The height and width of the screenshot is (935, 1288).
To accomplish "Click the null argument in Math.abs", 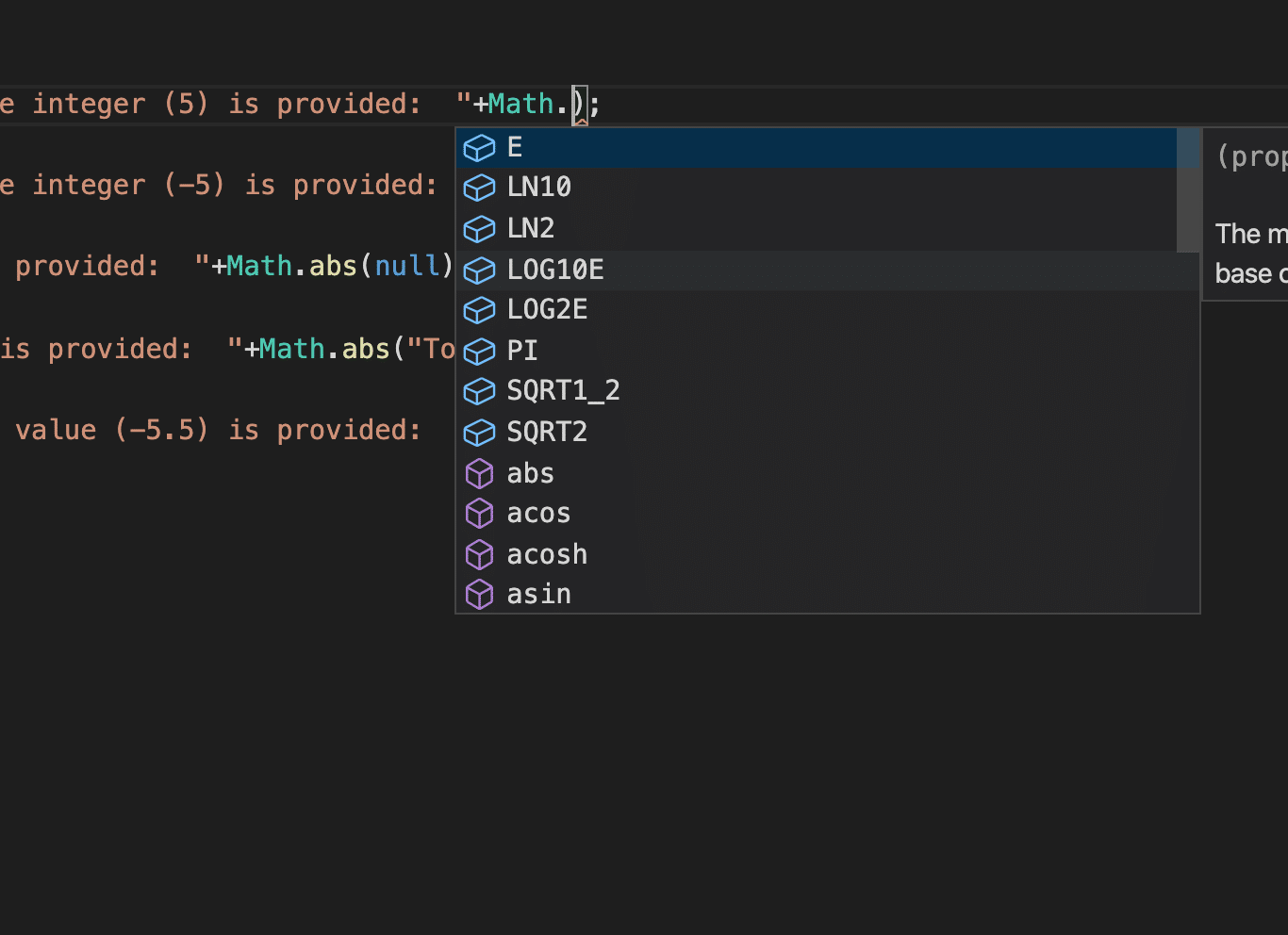I will click(x=407, y=266).
